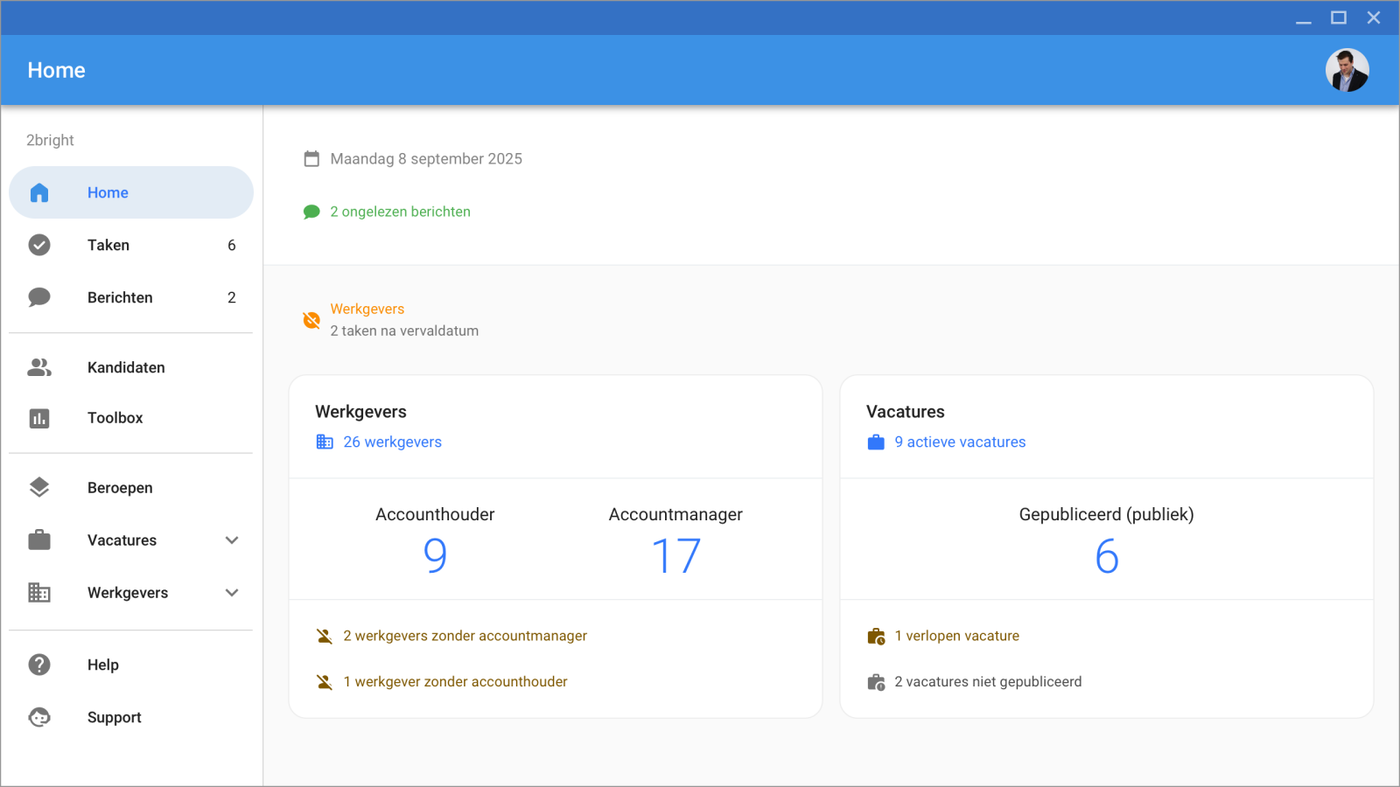
Task: Open the 1 verlopen vacature warning
Action: pyautogui.click(x=956, y=636)
